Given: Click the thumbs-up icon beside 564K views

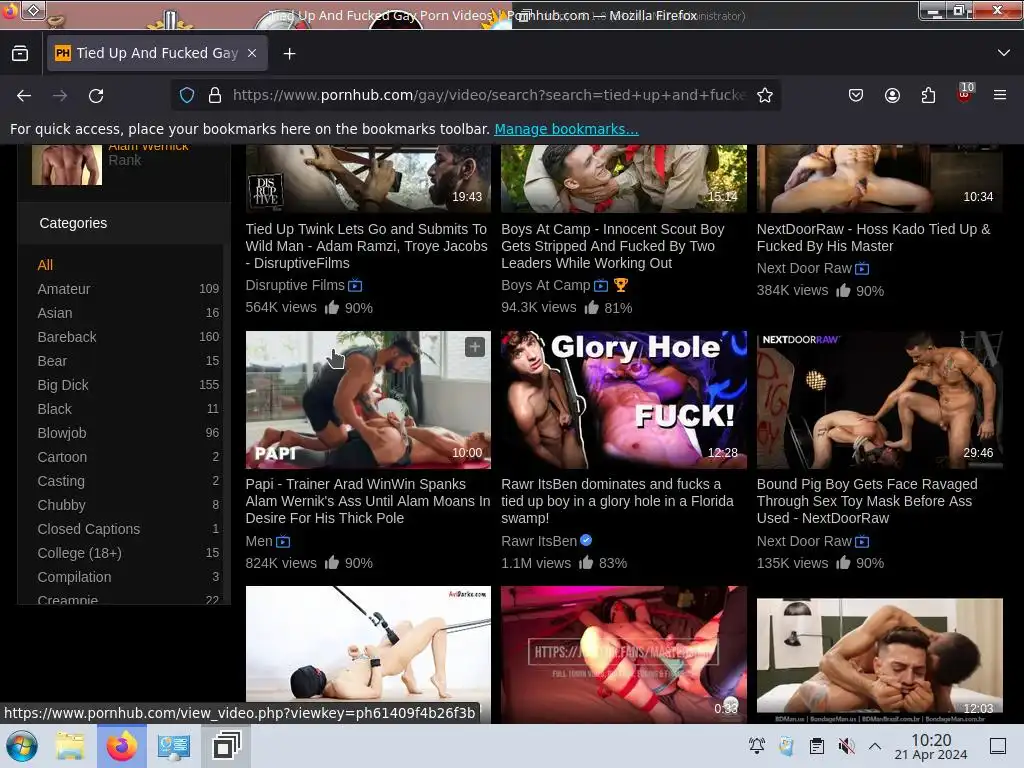Looking at the screenshot, I should click(x=332, y=307).
